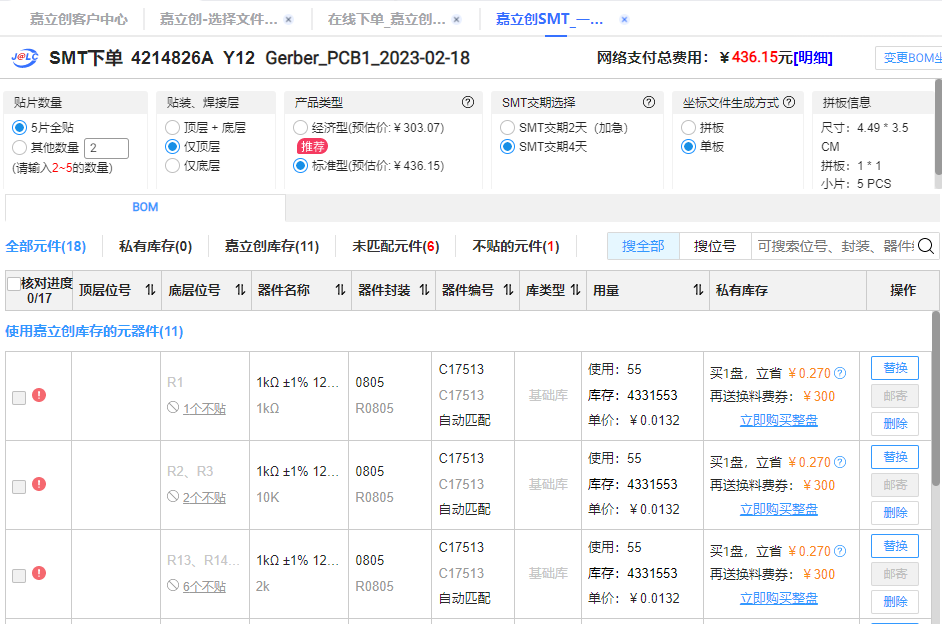Sort by 器件名称 column
942x624 pixels.
[340, 290]
